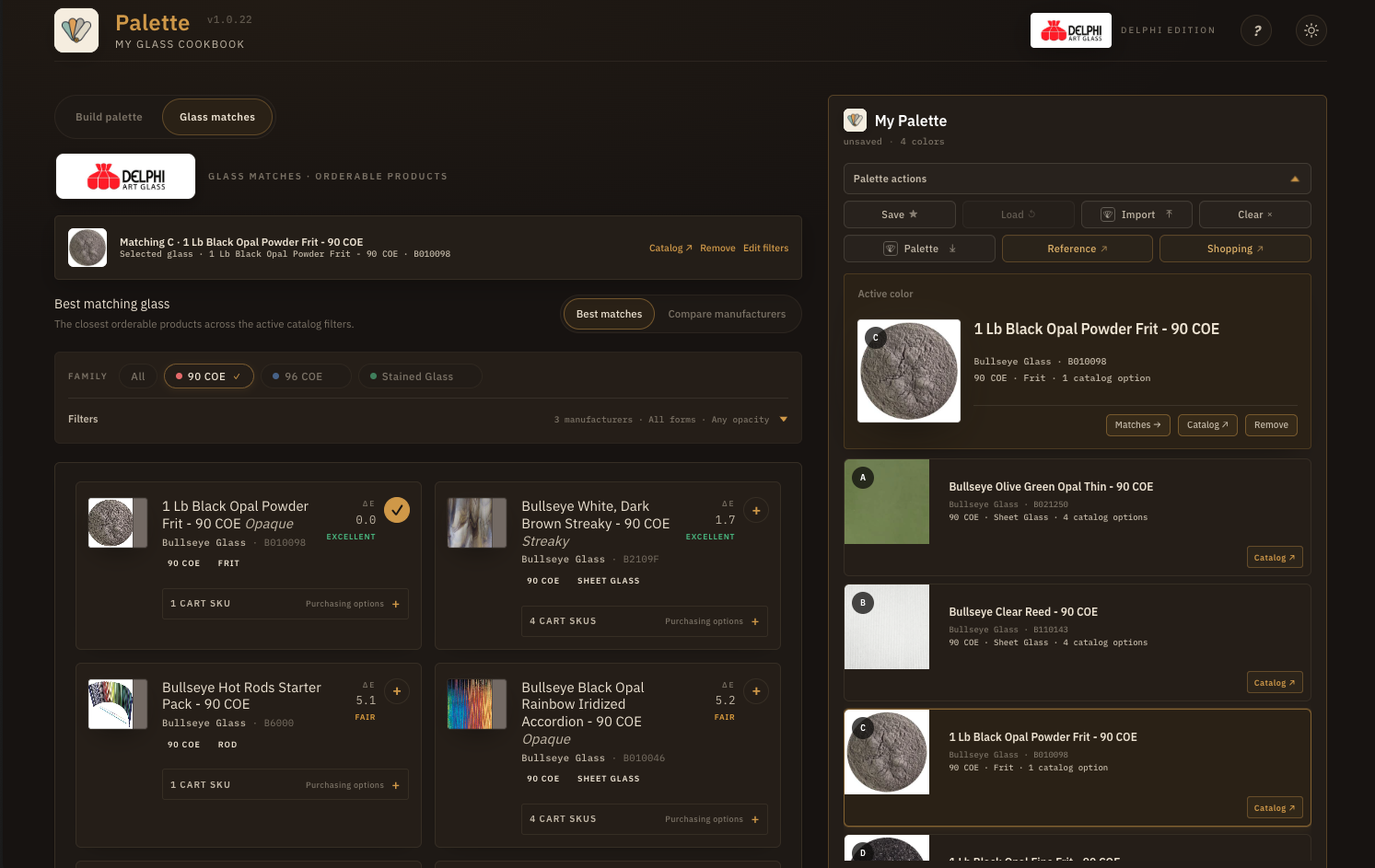Add Bullseye Hot Rods Starter Pack to palette
This screenshot has width=1375, height=868.
397,691
